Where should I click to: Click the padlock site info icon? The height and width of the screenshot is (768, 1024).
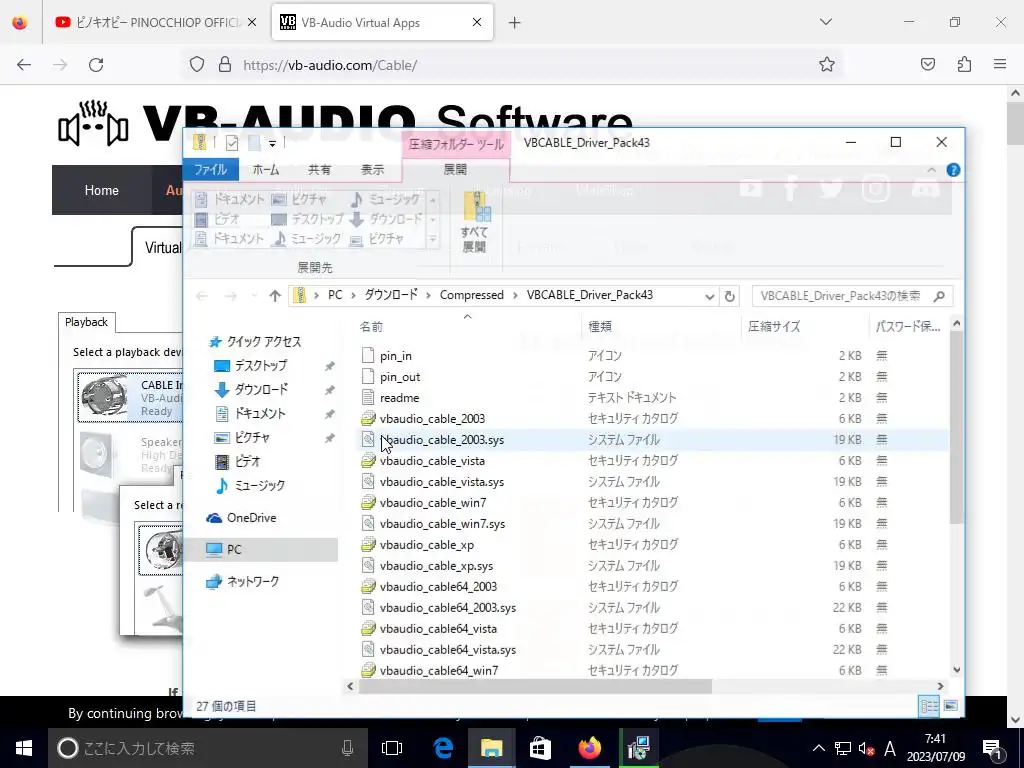point(225,64)
